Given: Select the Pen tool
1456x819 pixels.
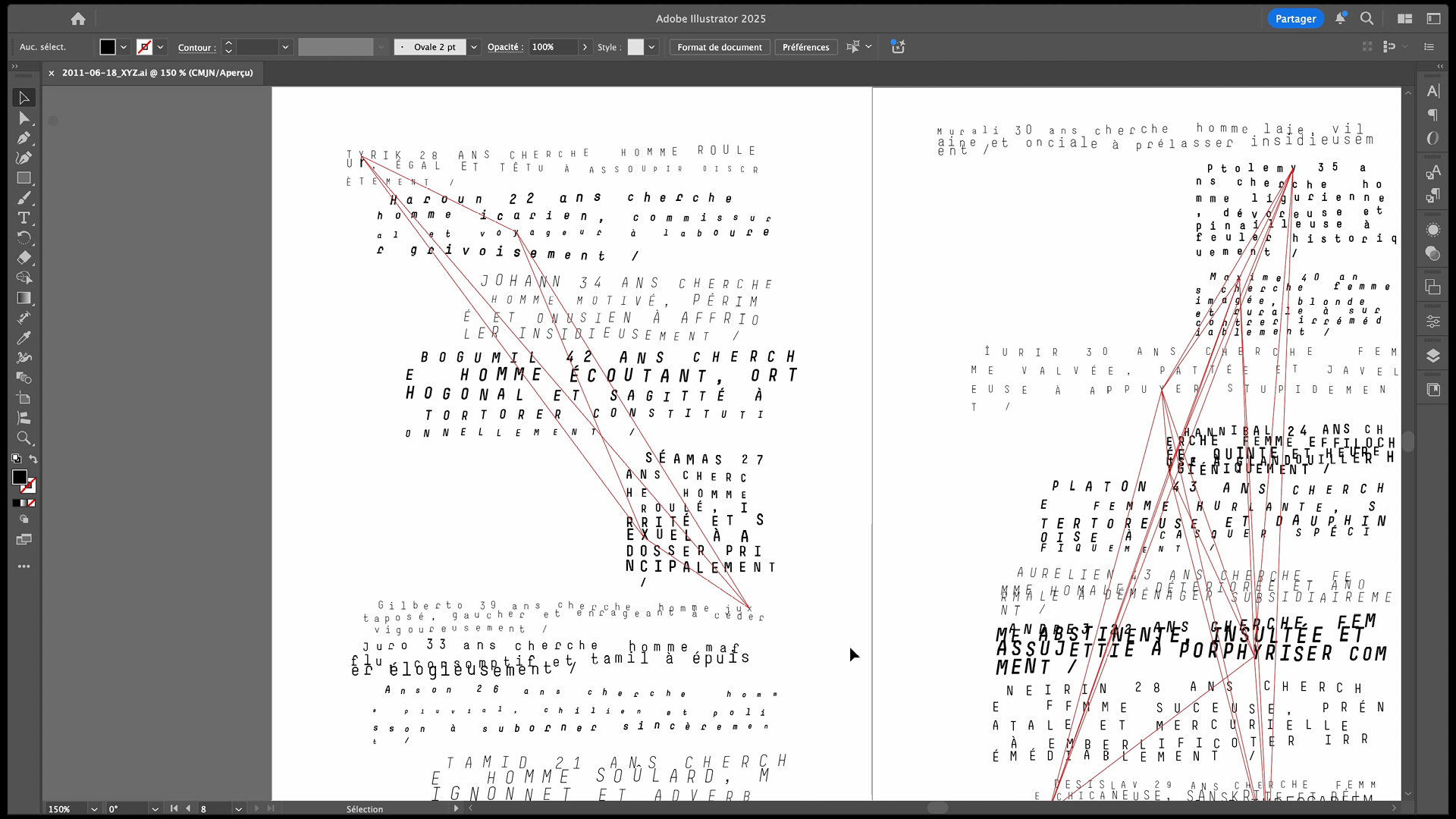Looking at the screenshot, I should click(x=24, y=138).
